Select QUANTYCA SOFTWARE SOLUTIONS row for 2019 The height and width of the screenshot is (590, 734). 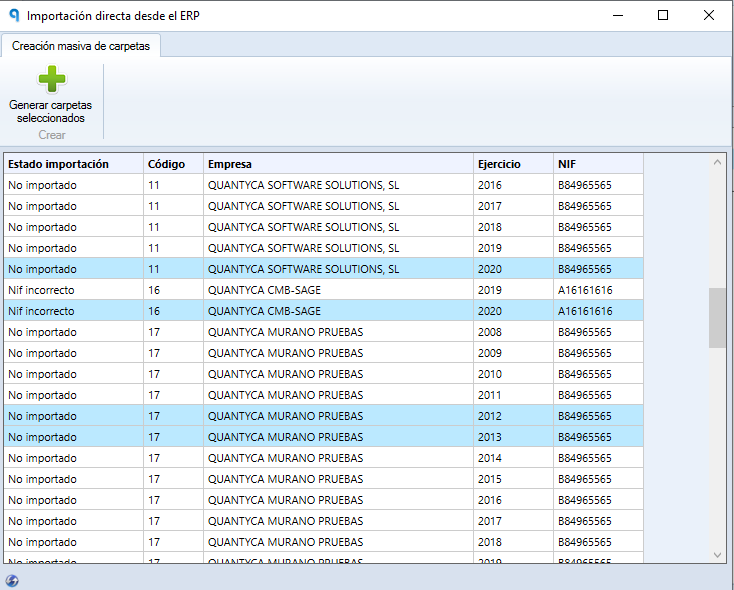[x=323, y=248]
